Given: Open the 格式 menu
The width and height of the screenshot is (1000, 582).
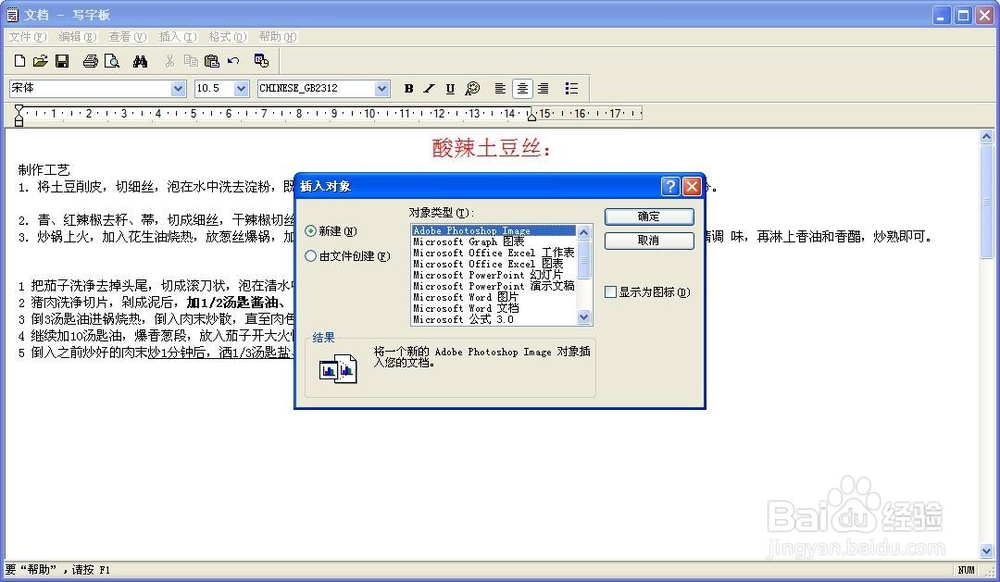Looking at the screenshot, I should (x=228, y=37).
